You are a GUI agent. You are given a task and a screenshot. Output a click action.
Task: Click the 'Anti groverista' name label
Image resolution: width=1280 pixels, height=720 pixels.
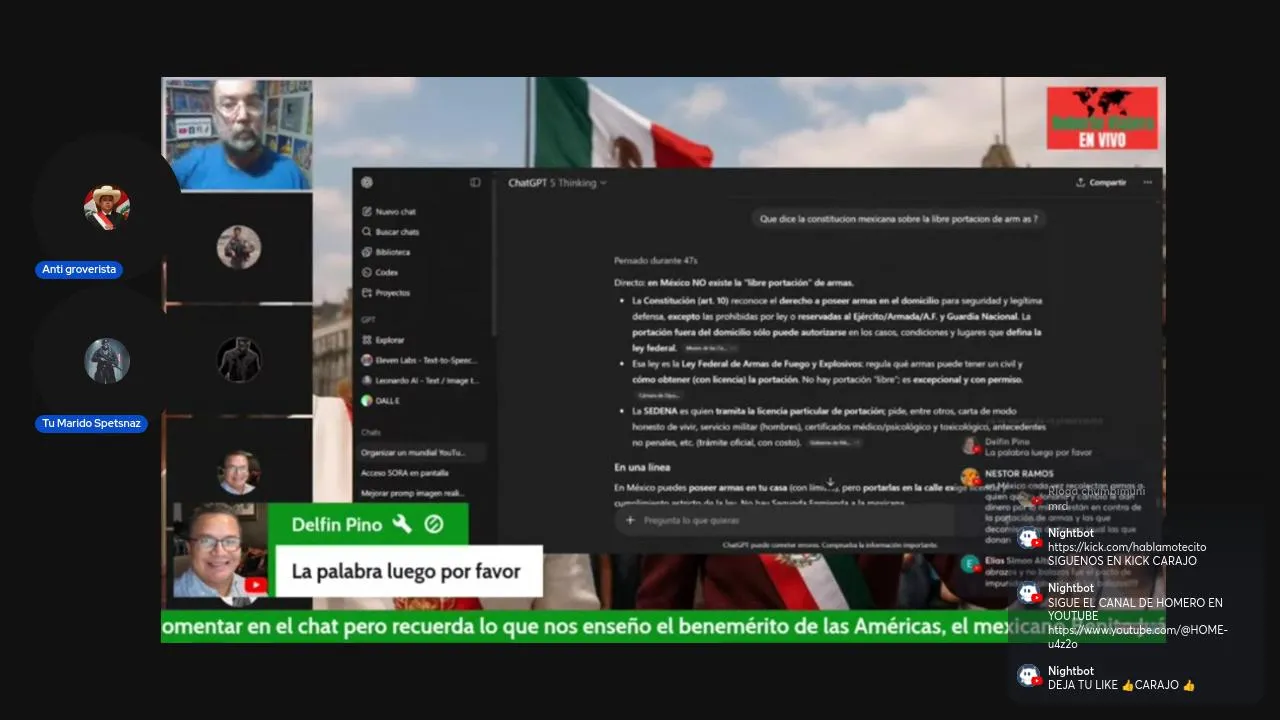click(x=79, y=270)
